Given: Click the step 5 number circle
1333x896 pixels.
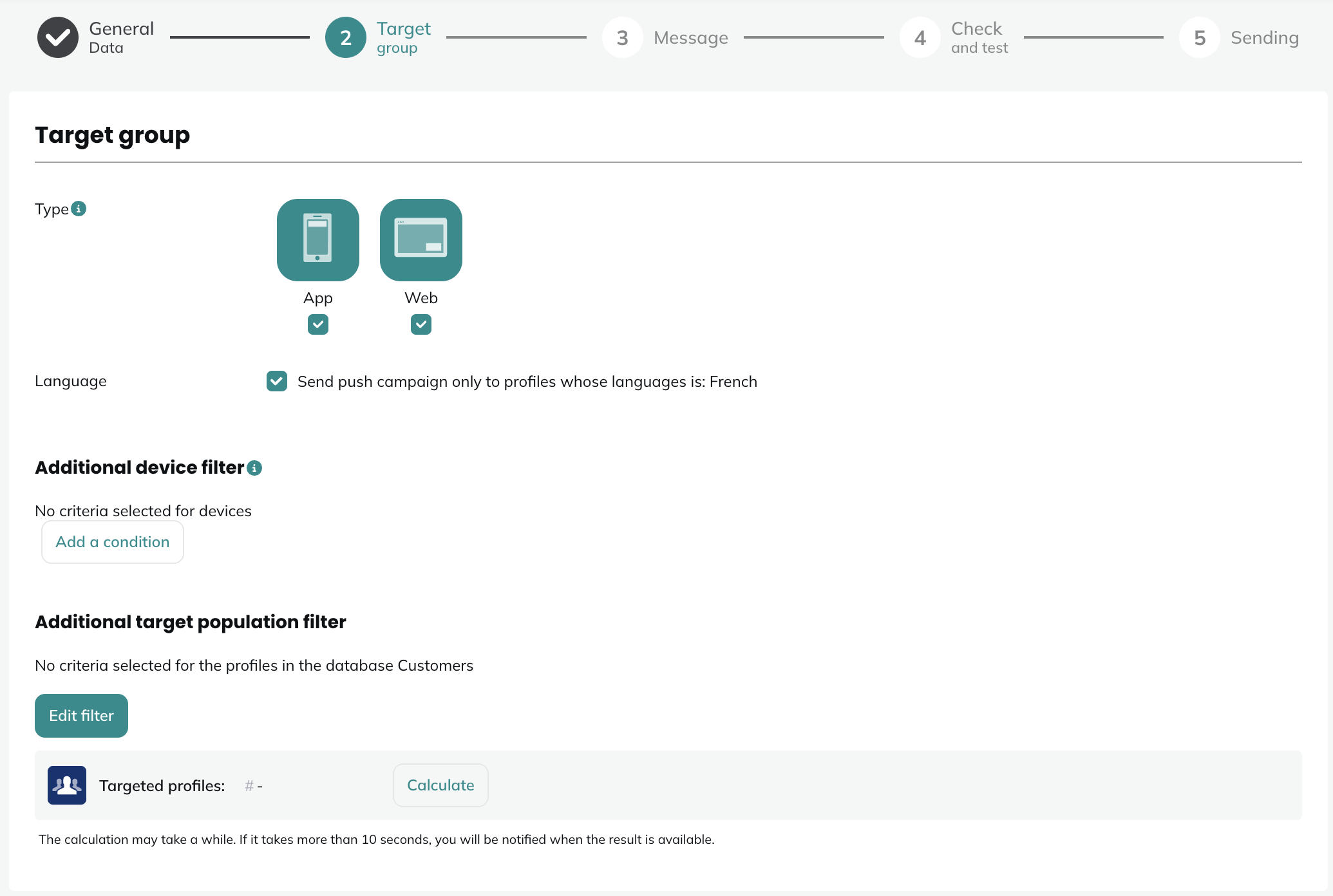Looking at the screenshot, I should point(1199,37).
